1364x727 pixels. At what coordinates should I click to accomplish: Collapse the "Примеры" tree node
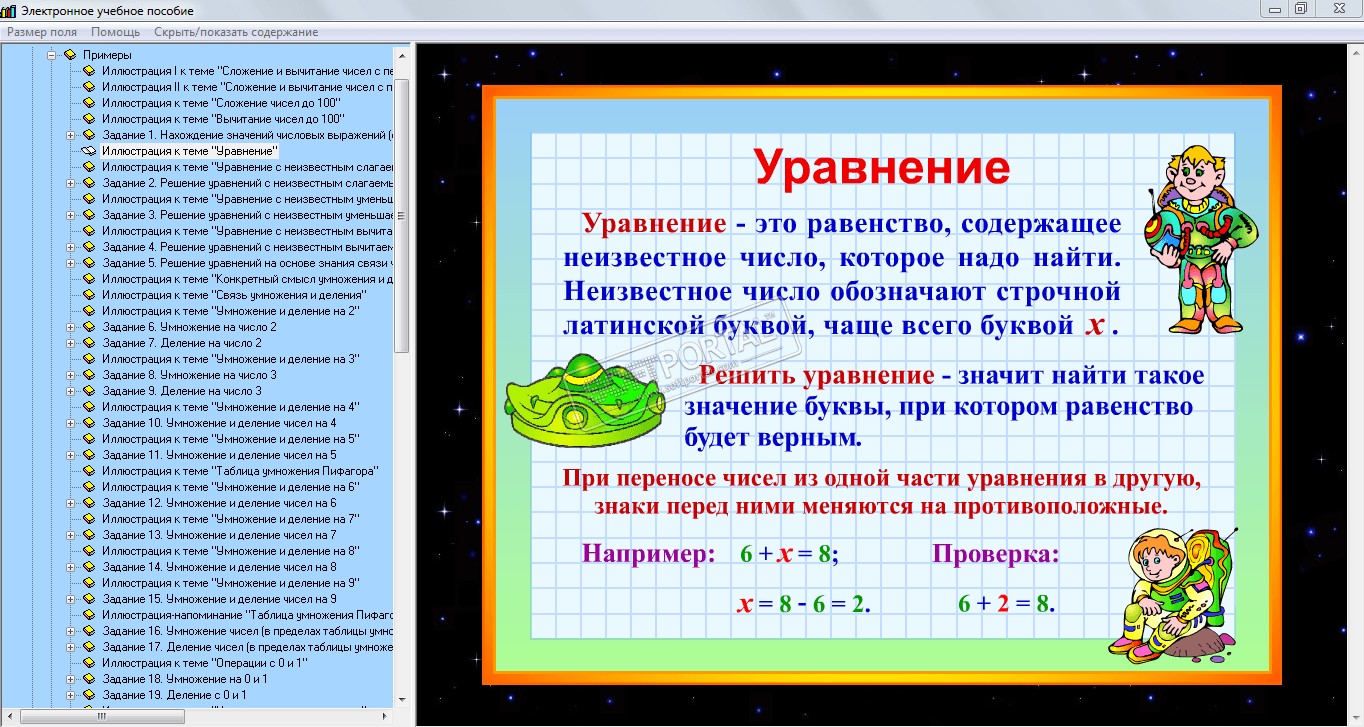click(51, 55)
